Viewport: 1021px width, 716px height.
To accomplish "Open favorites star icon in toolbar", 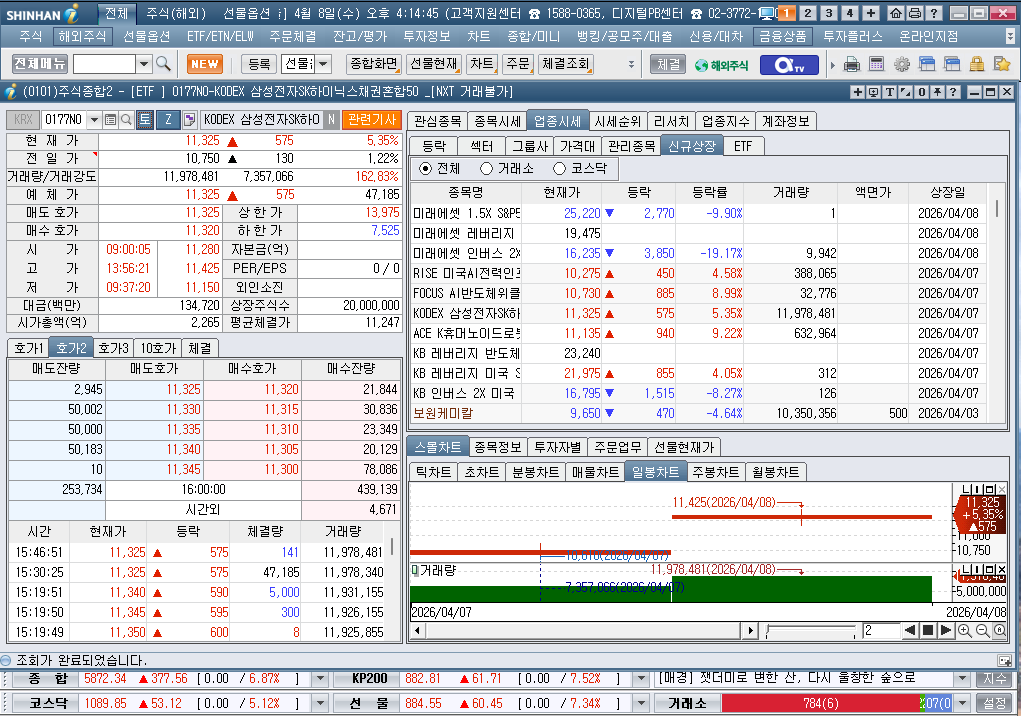I will pyautogui.click(x=1001, y=64).
